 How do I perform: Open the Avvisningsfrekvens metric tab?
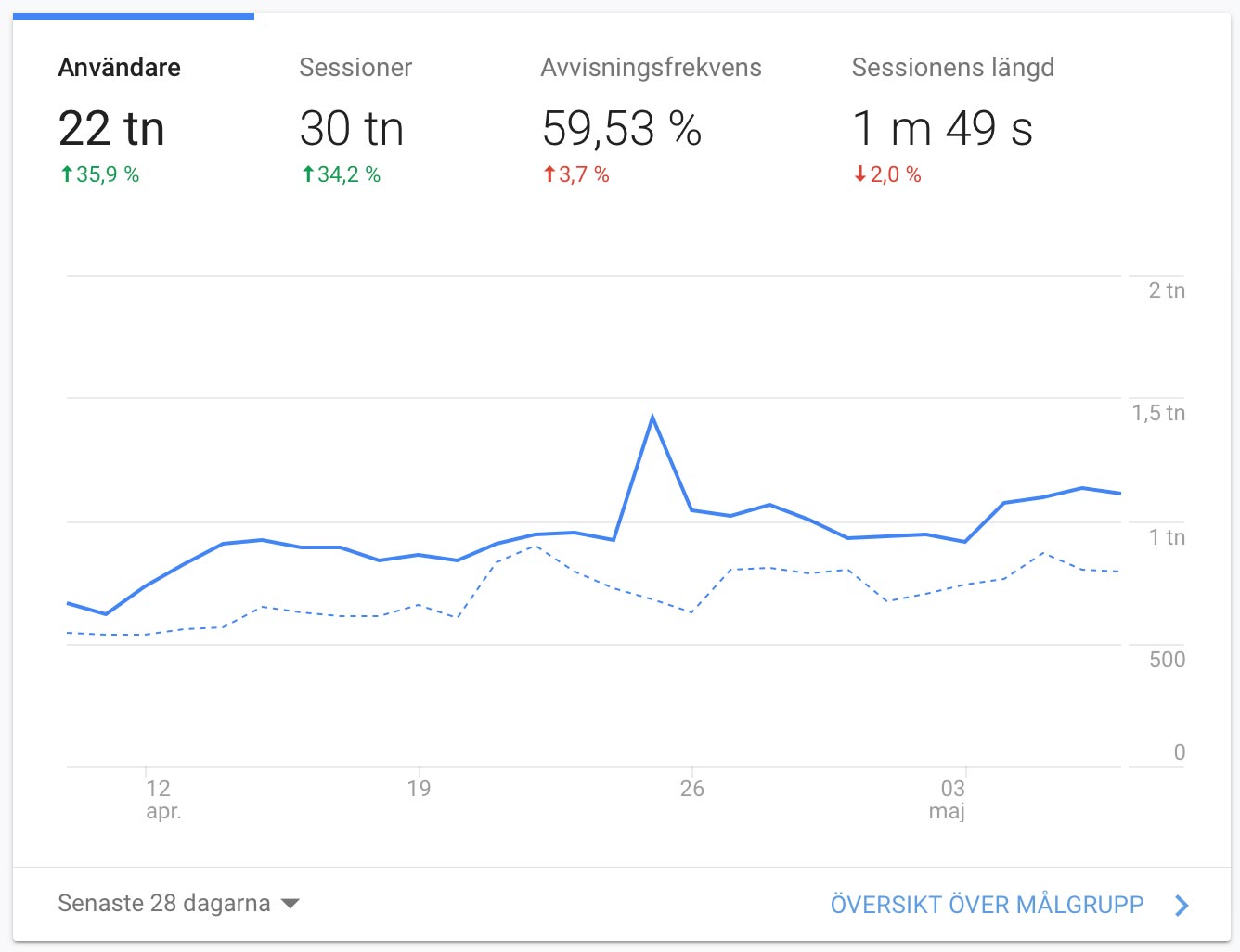coord(651,68)
